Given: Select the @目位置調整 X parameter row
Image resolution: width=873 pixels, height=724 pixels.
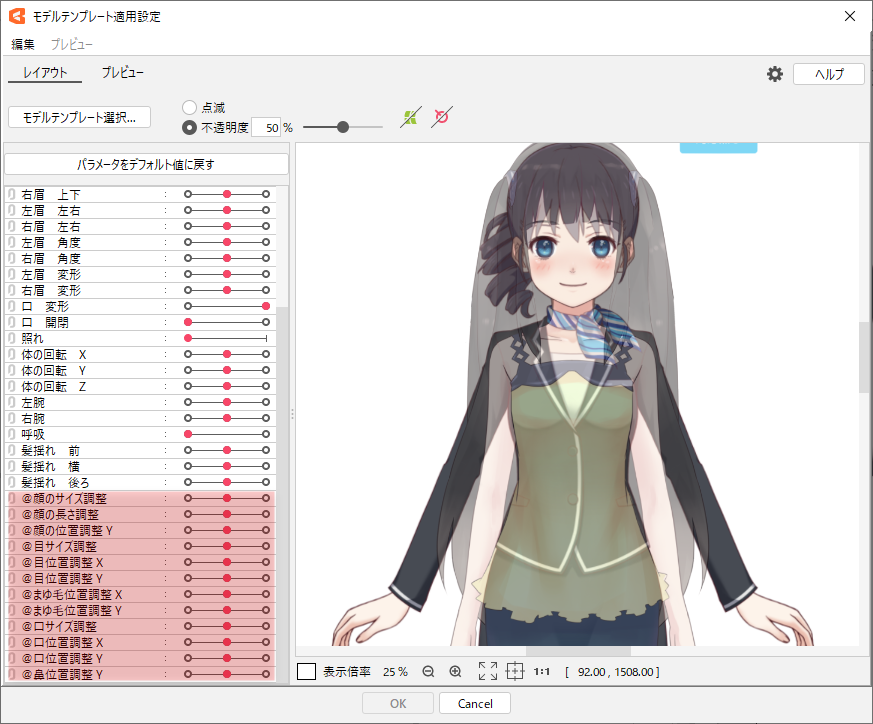Looking at the screenshot, I should (x=140, y=562).
